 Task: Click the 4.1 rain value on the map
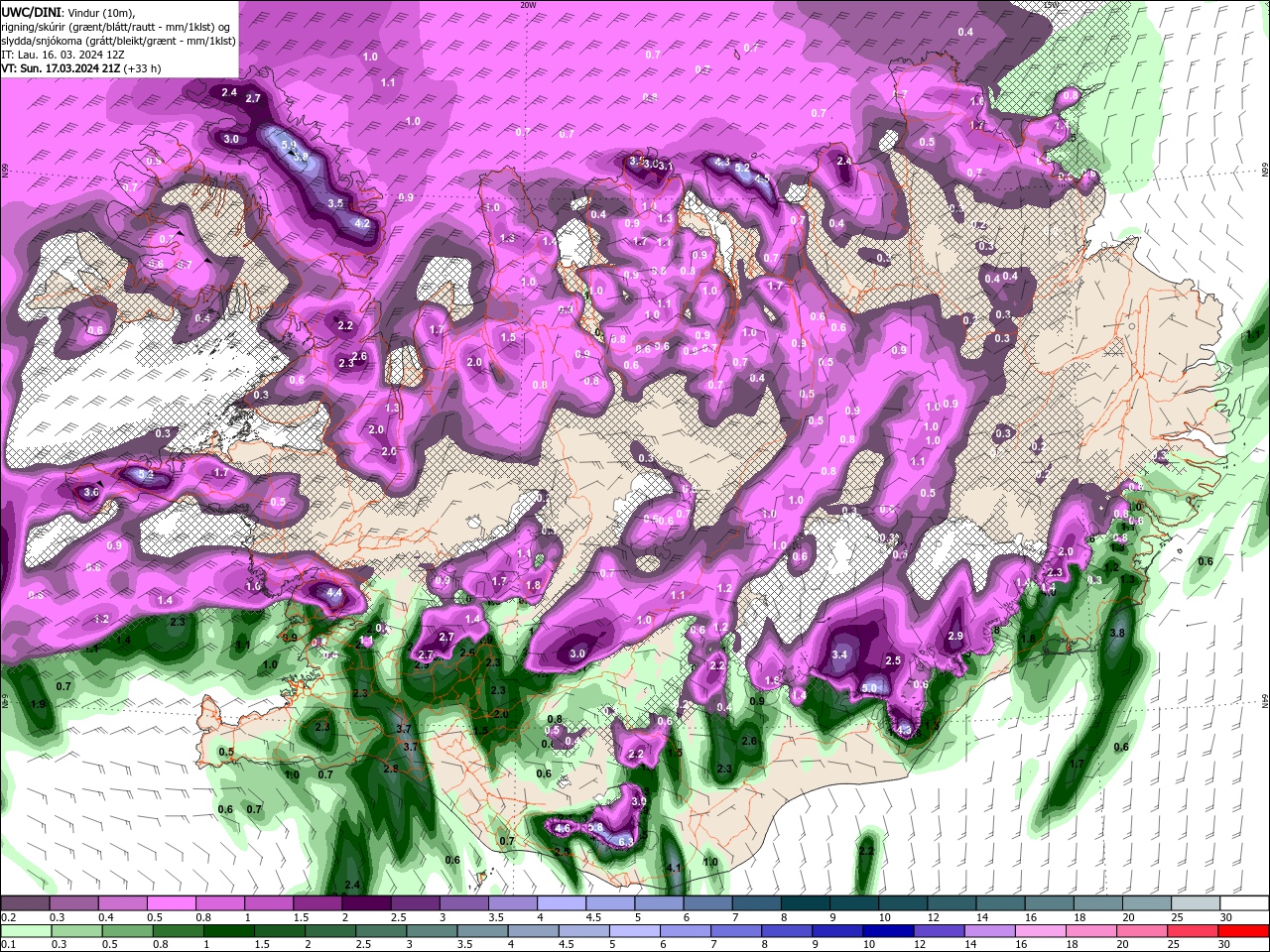pyautogui.click(x=674, y=868)
